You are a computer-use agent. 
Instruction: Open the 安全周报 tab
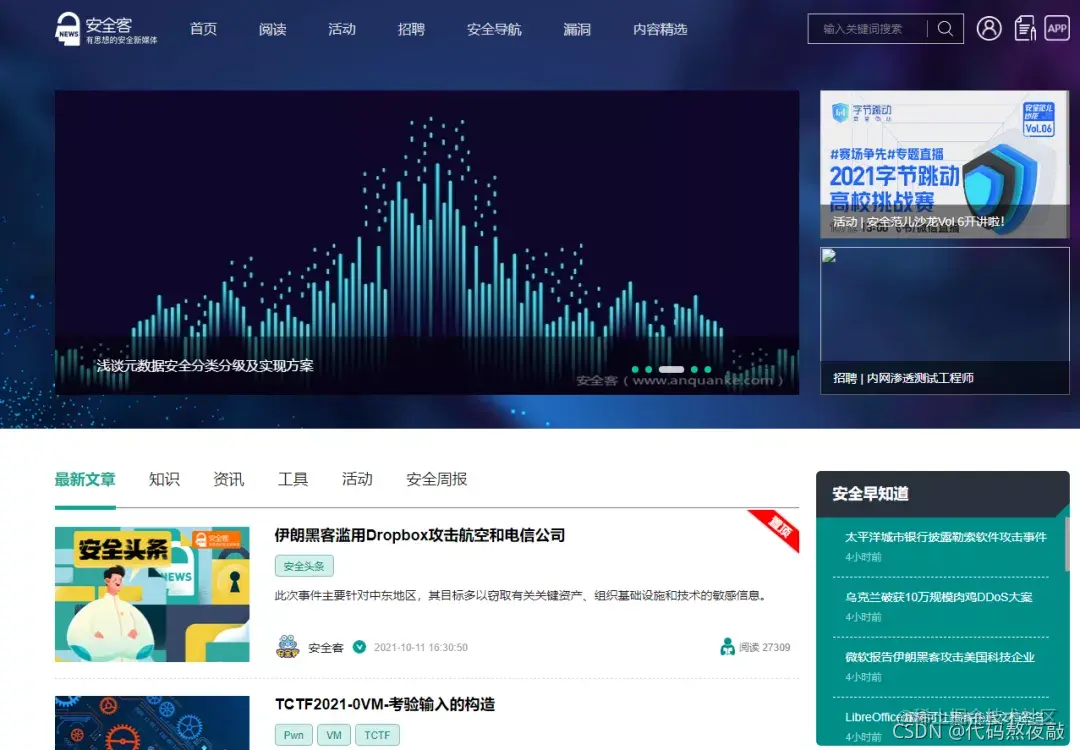[x=435, y=479]
